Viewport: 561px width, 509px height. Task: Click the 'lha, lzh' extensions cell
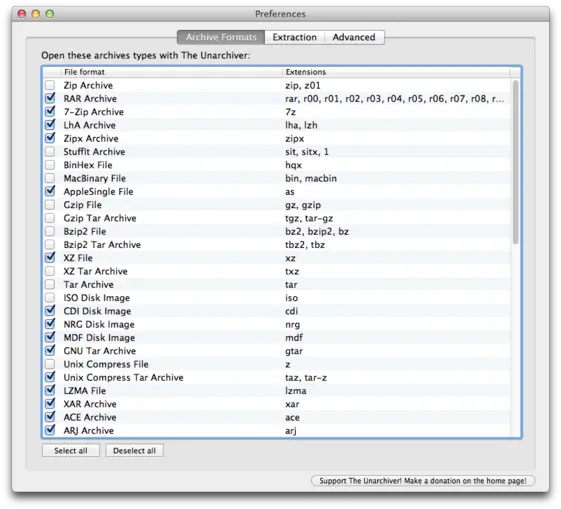tap(301, 125)
